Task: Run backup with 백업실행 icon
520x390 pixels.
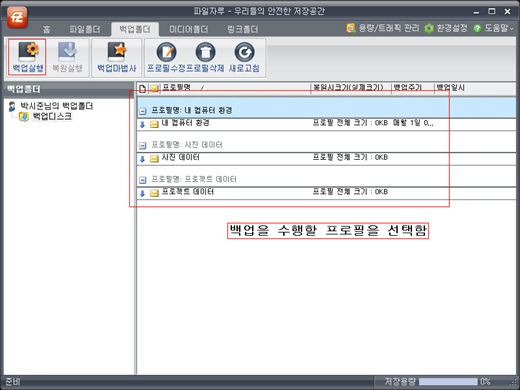Action: [27, 57]
